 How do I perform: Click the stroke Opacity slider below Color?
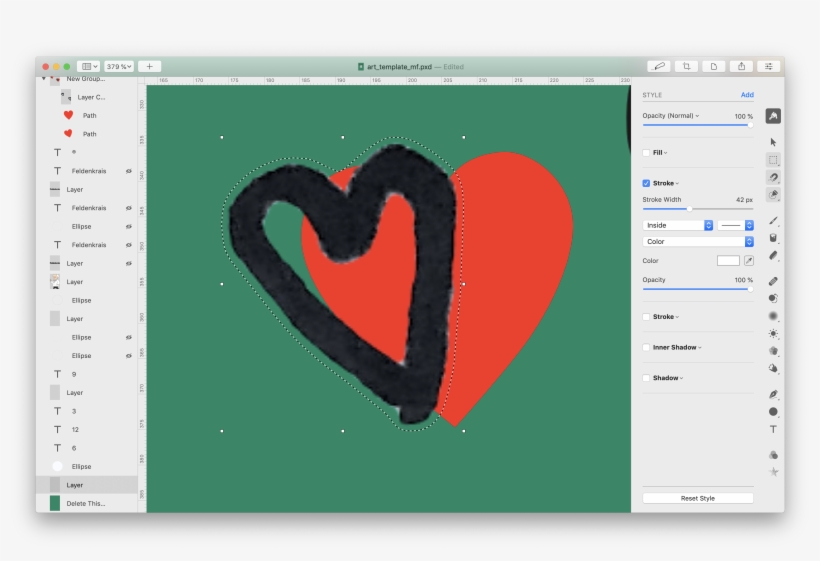pos(698,289)
